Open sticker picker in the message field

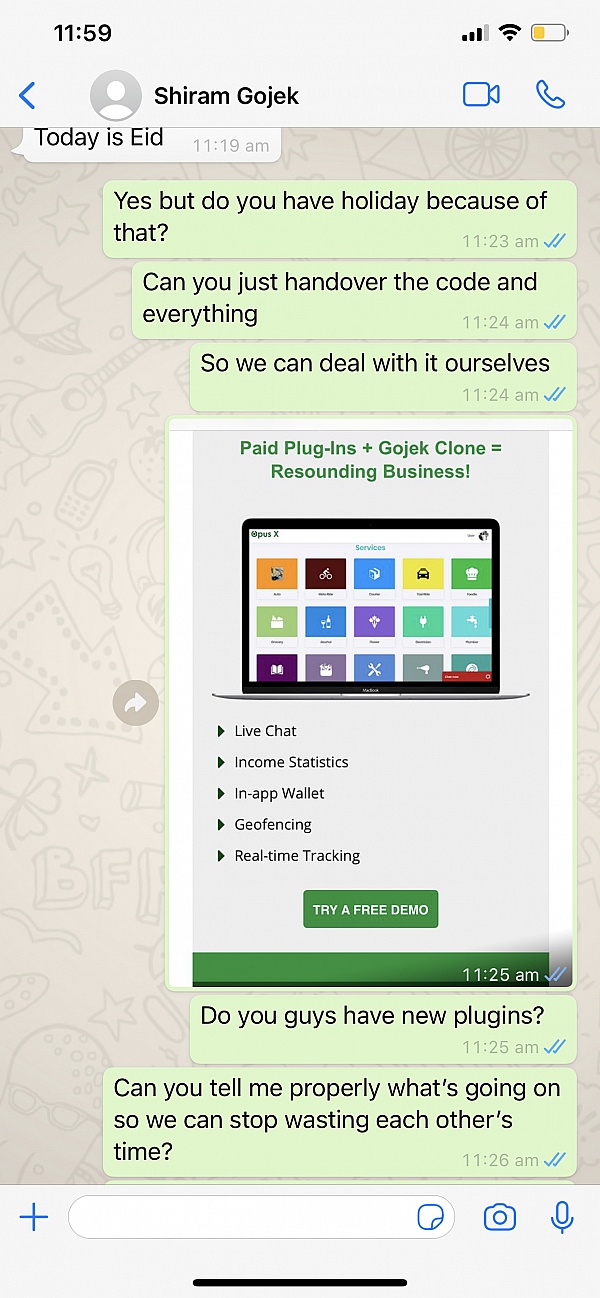430,1217
